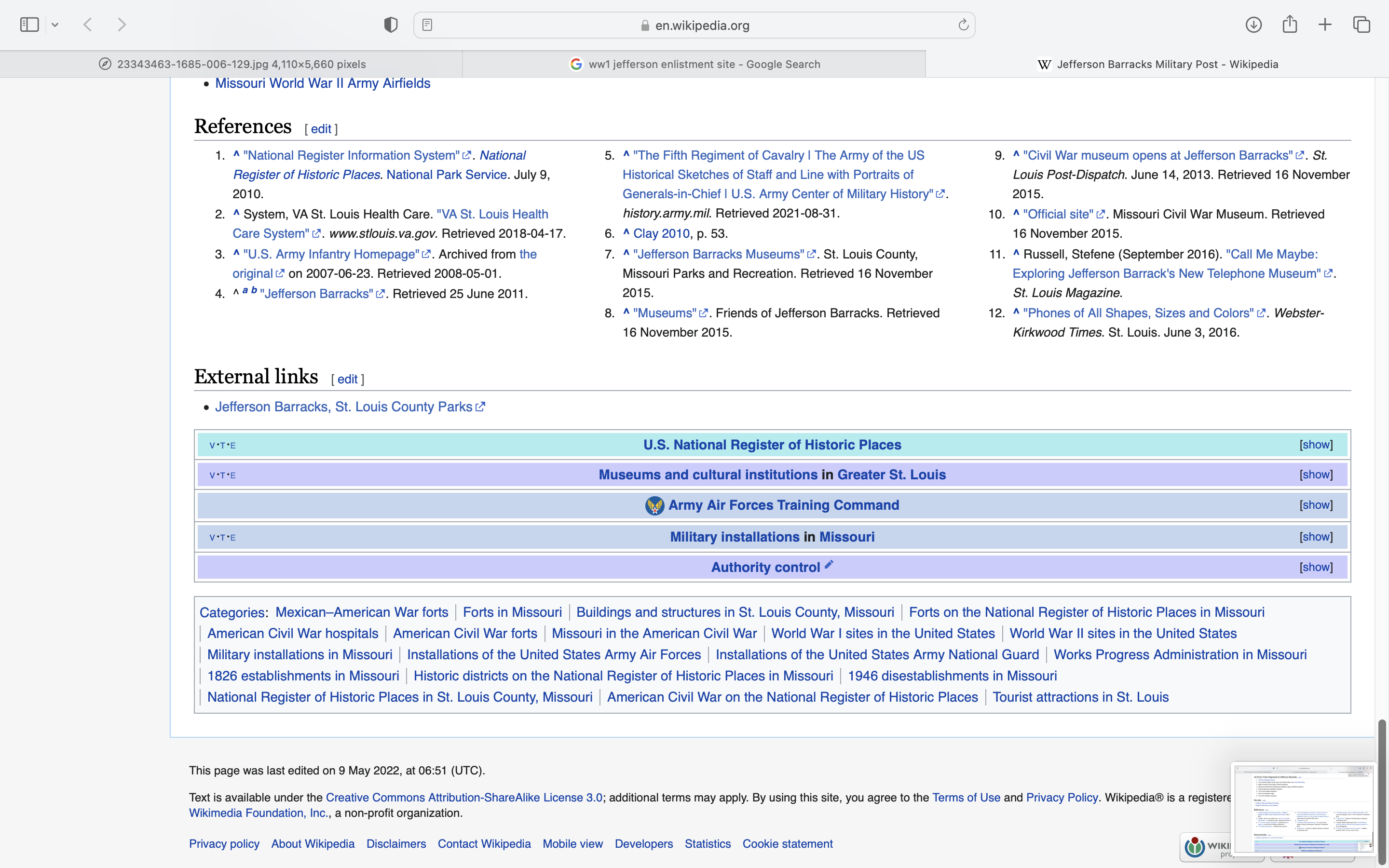Show the Army Air Forces Training Command navbox

tap(1316, 505)
